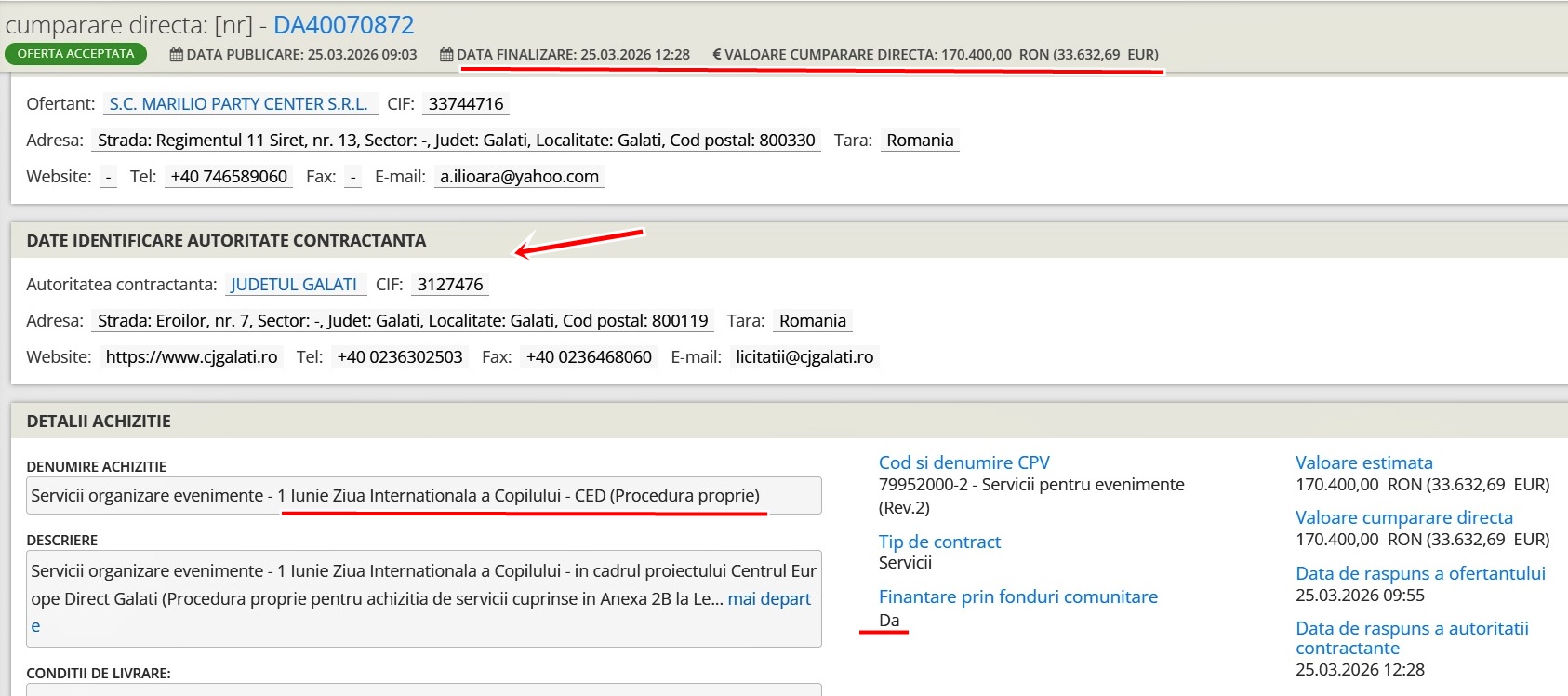Click the Valoare estimata label

coord(1364,462)
